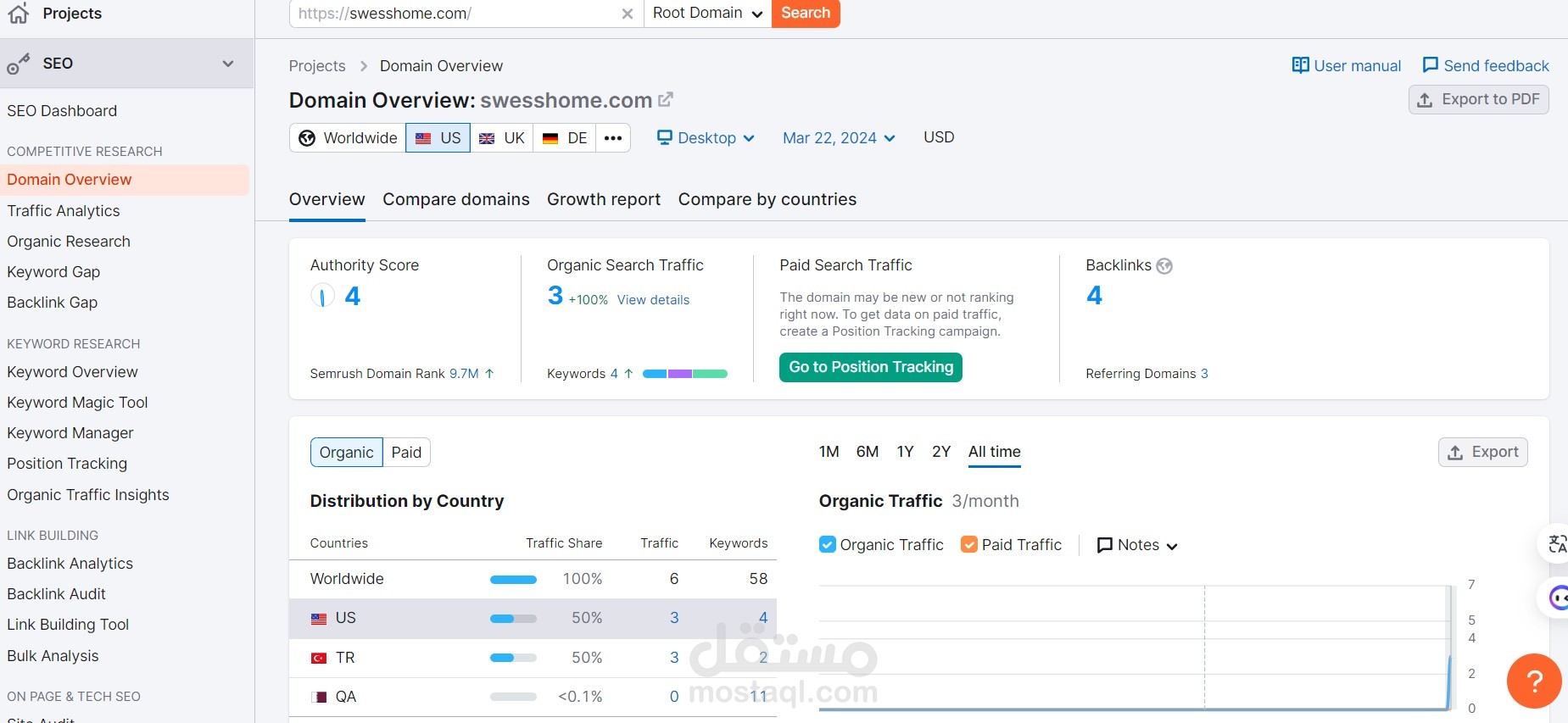
Task: Click the Worldwide globe icon
Action: [307, 138]
